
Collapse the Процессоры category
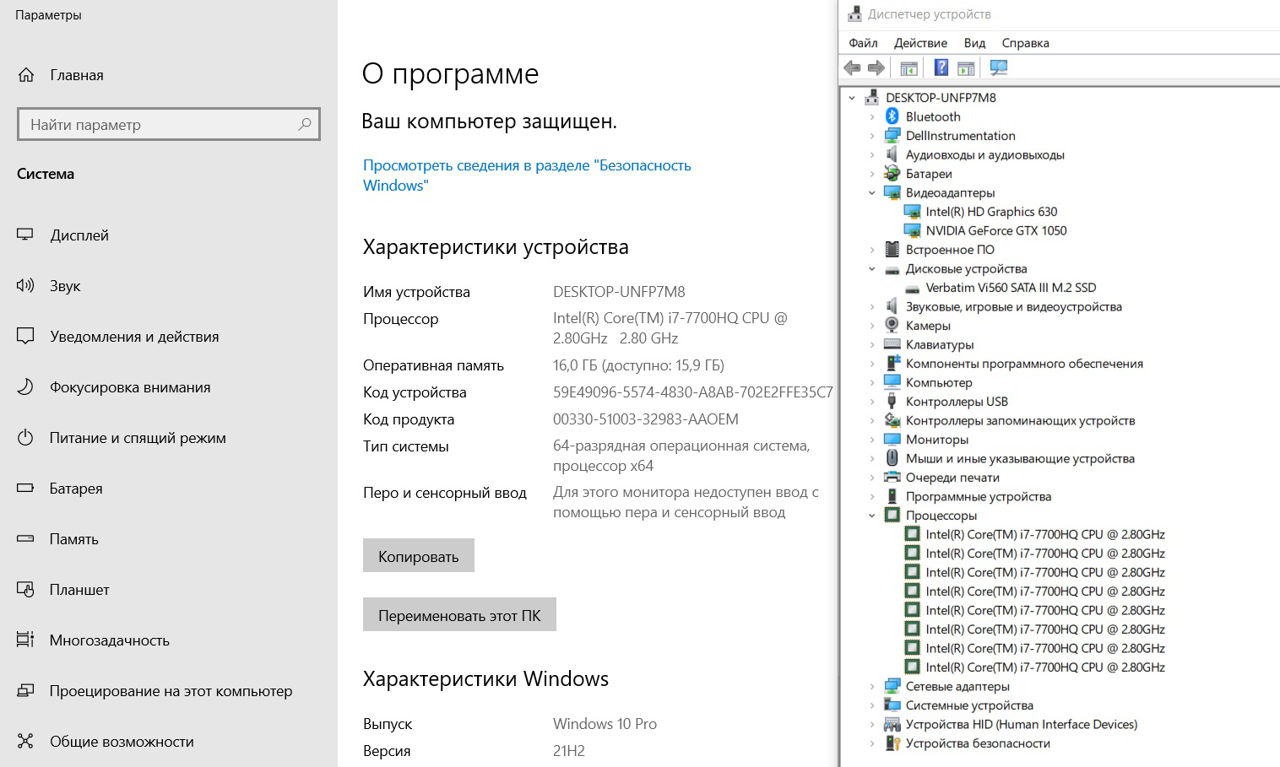pyautogui.click(x=872, y=516)
